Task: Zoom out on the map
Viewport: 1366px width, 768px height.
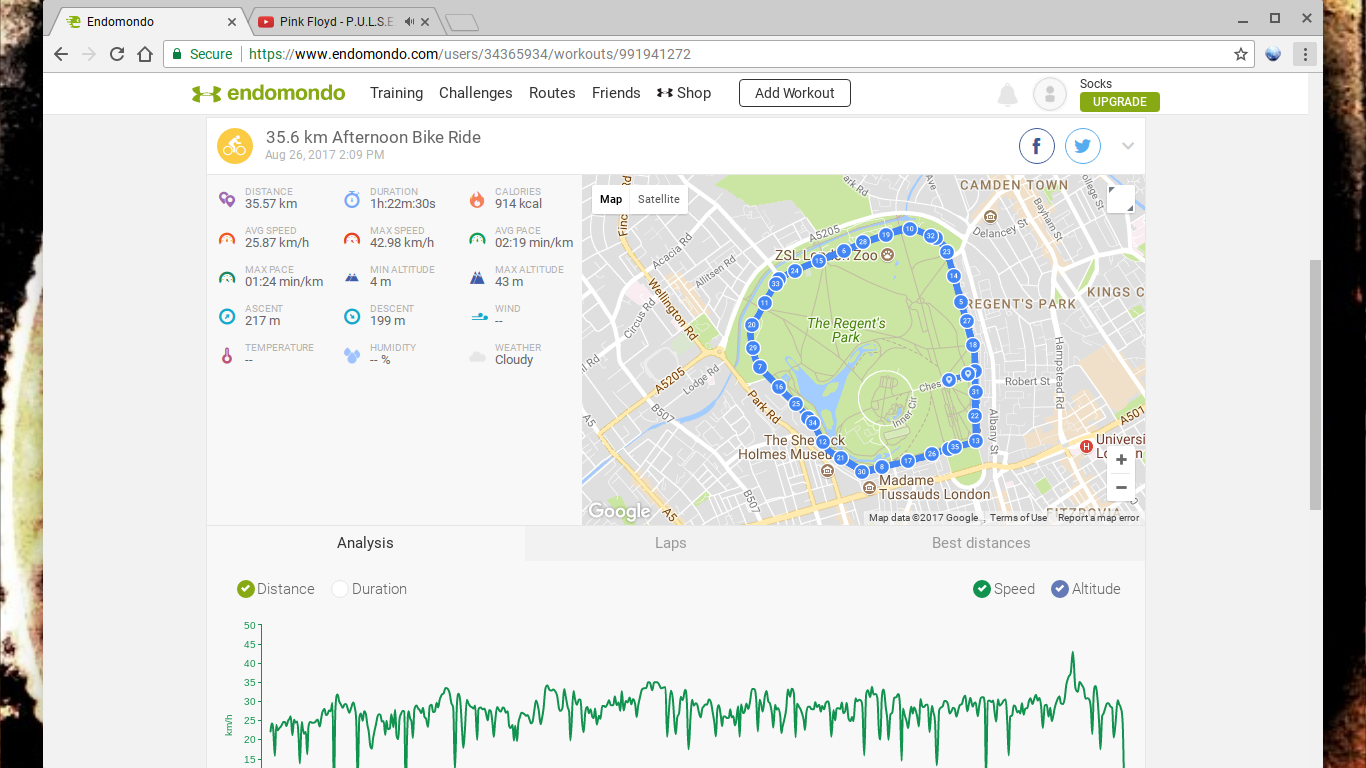Action: tap(1121, 488)
